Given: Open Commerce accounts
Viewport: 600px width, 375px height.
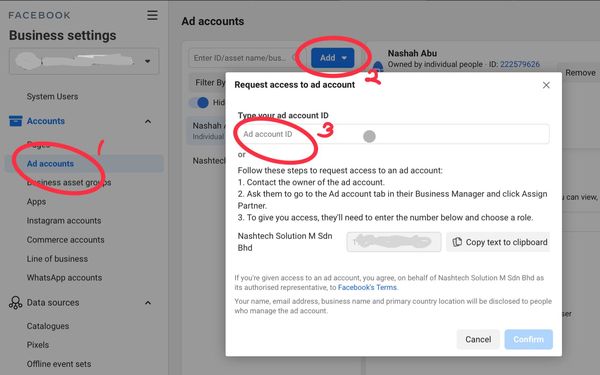Looking at the screenshot, I should click(65, 240).
